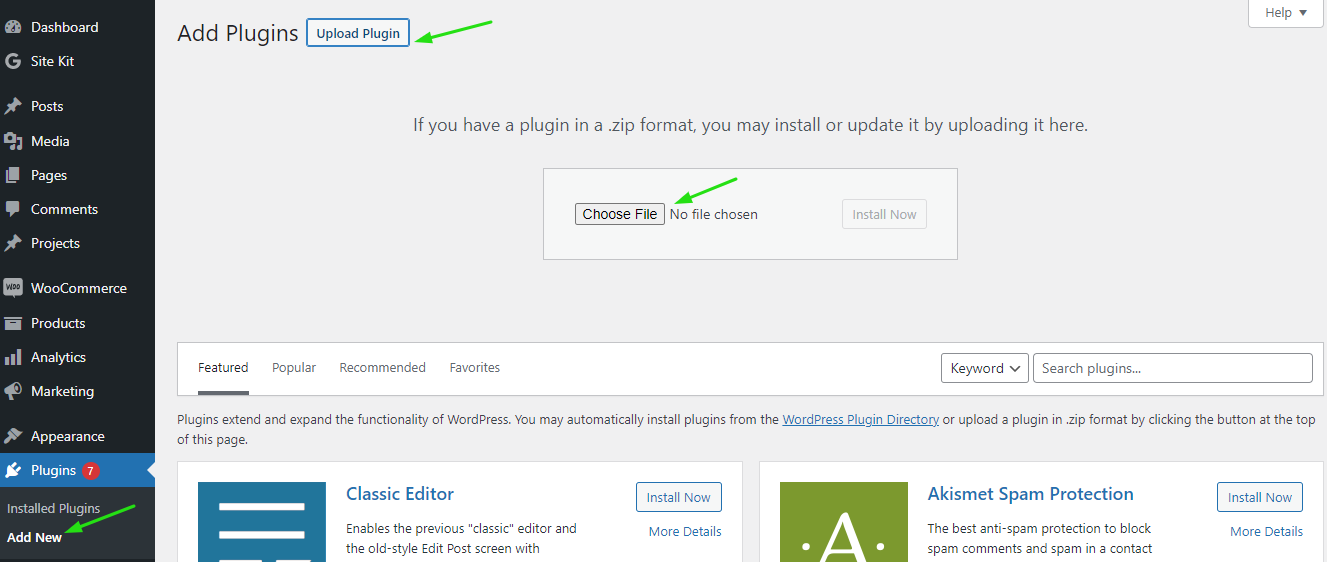This screenshot has width=1327, height=562.
Task: Go to Posts in sidebar
Action: [x=47, y=106]
